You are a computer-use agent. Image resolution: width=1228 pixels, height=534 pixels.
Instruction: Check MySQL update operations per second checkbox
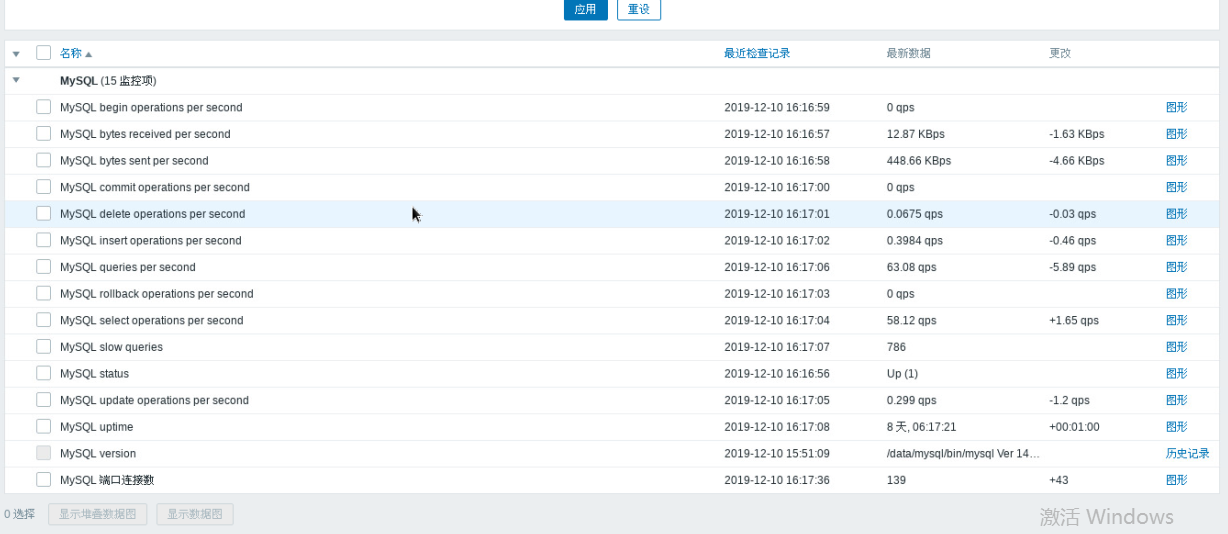(43, 400)
